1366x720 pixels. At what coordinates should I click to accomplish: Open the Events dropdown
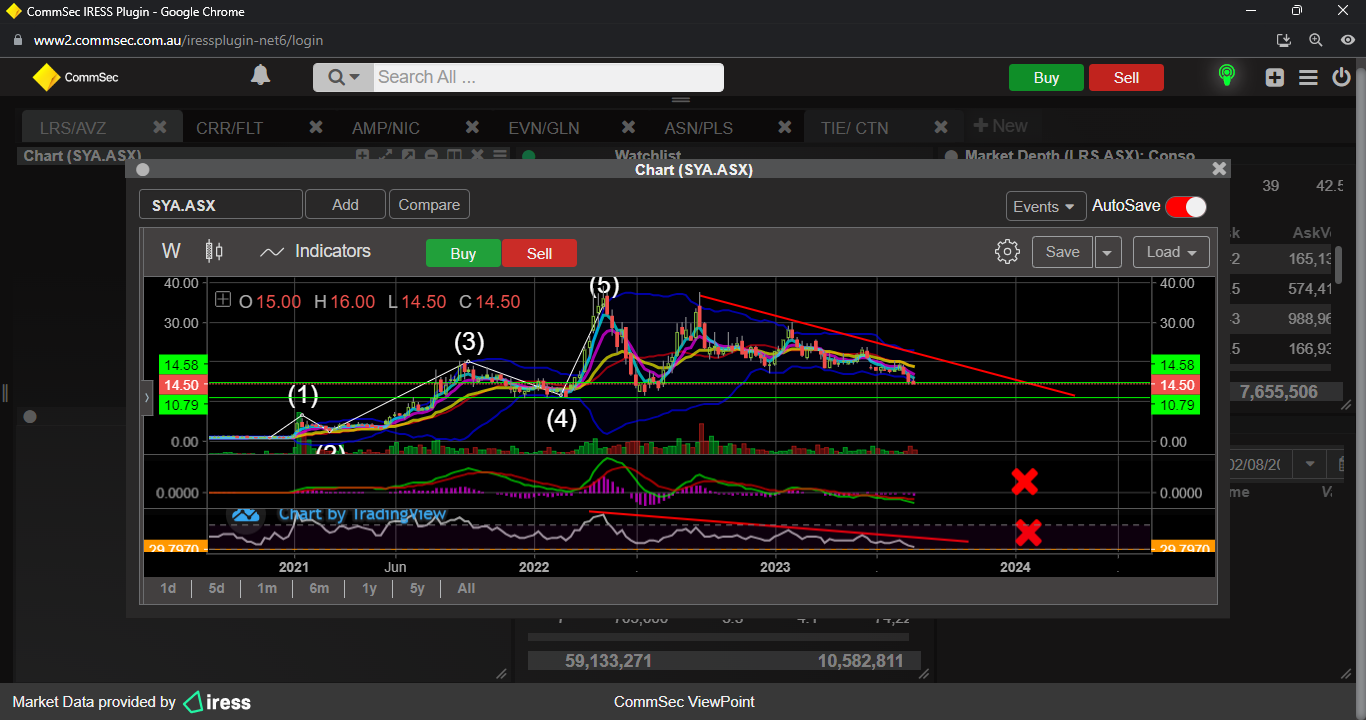tap(1045, 206)
